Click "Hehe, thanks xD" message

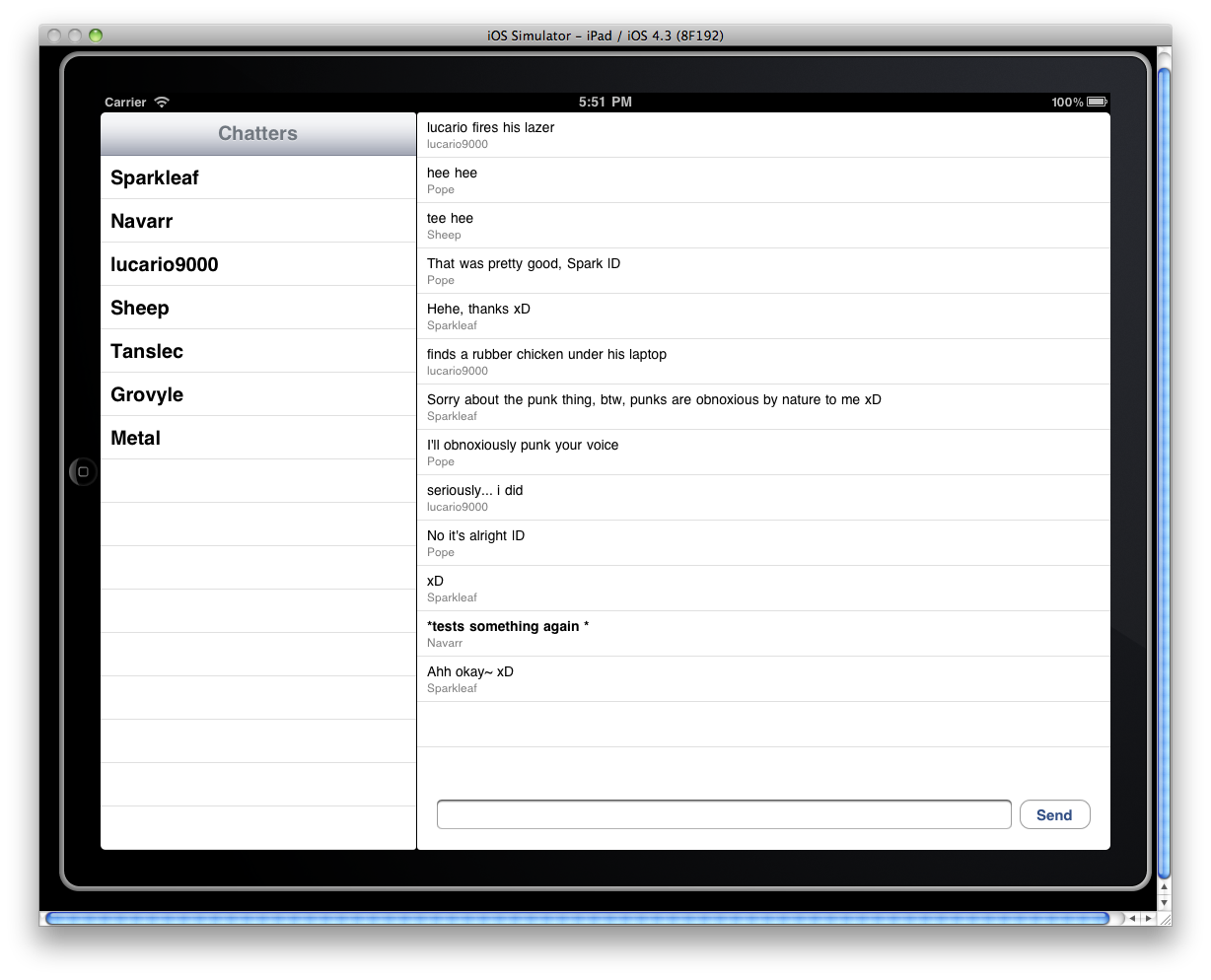pos(763,316)
